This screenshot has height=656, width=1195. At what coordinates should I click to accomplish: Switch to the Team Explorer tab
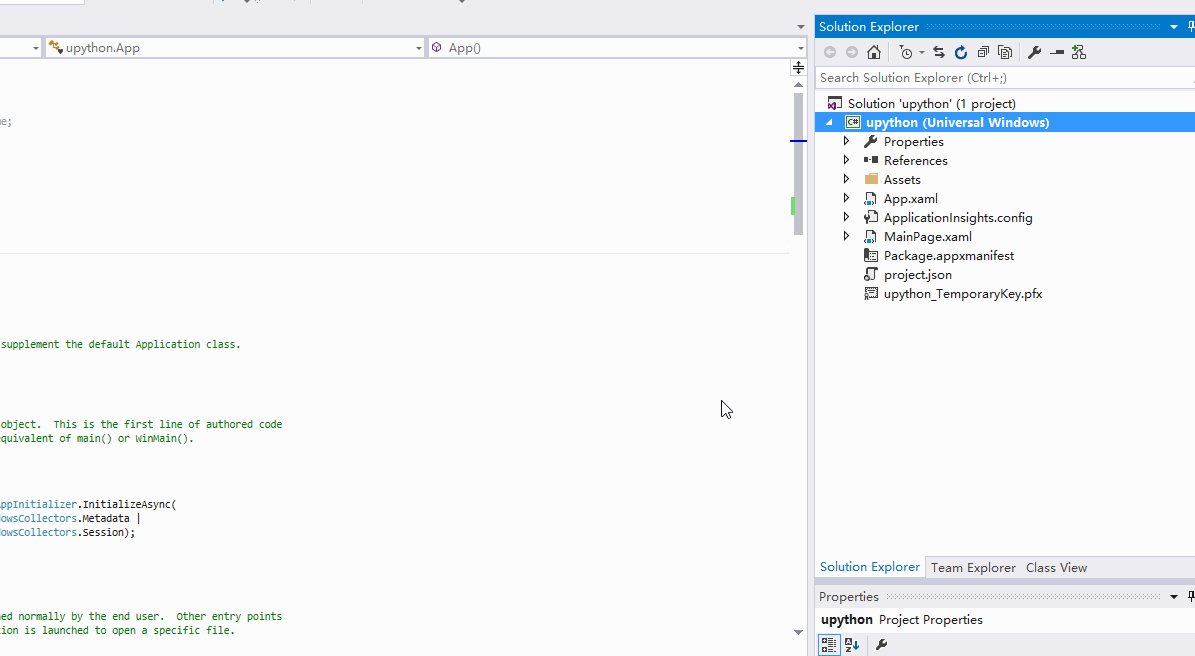click(x=973, y=568)
